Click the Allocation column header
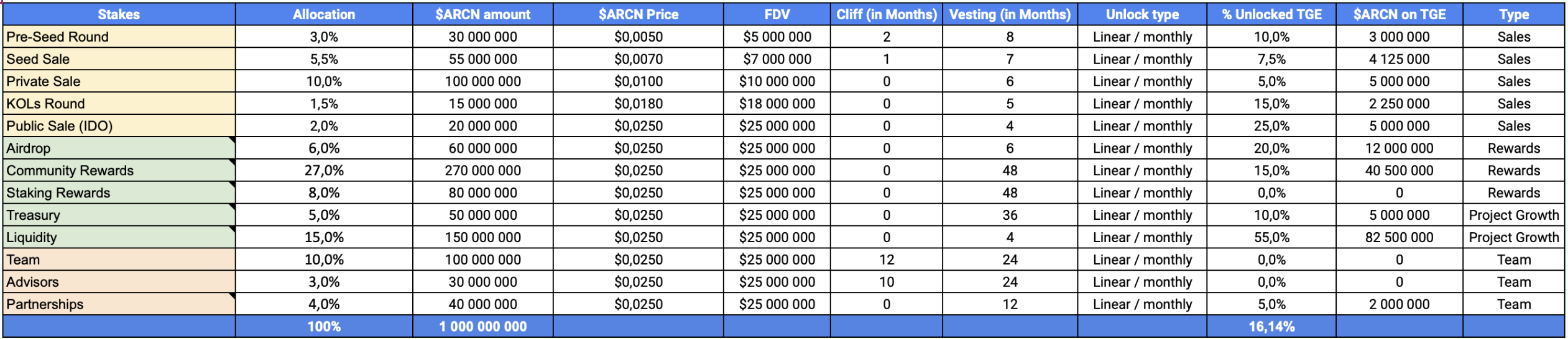The image size is (1568, 339). [x=324, y=14]
